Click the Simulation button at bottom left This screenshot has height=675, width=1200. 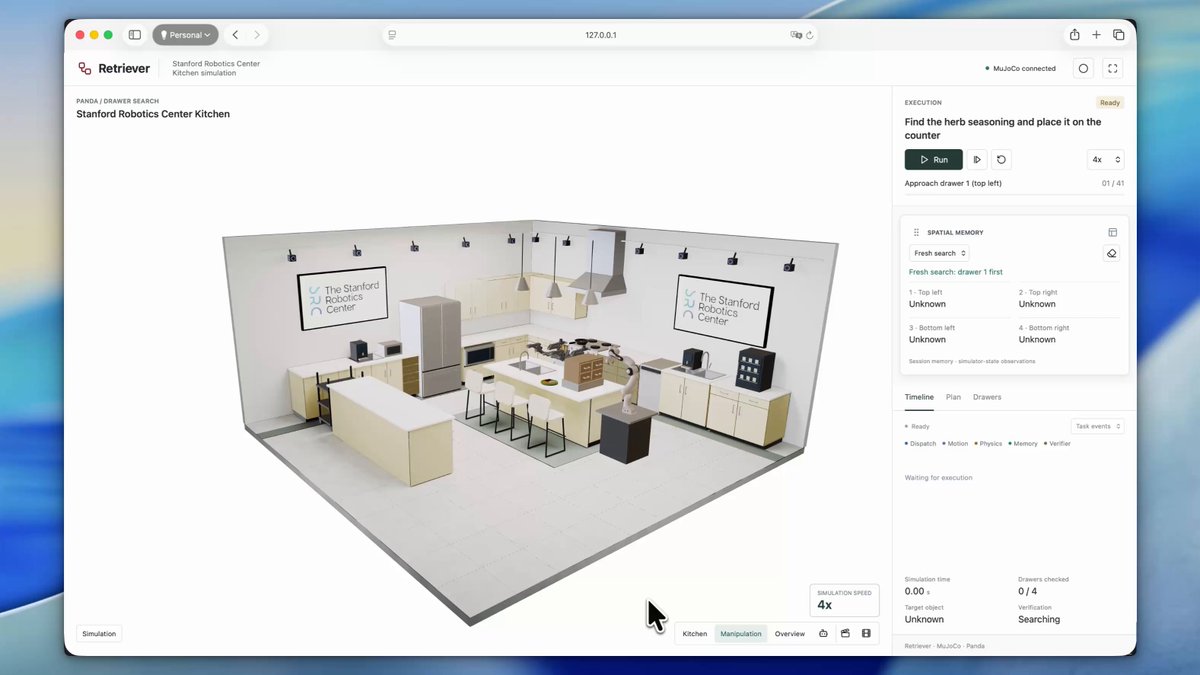coord(99,634)
